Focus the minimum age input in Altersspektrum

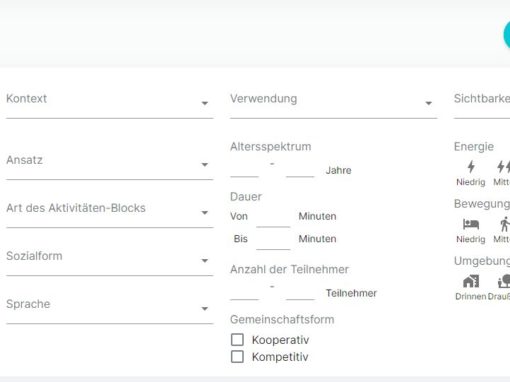244,170
